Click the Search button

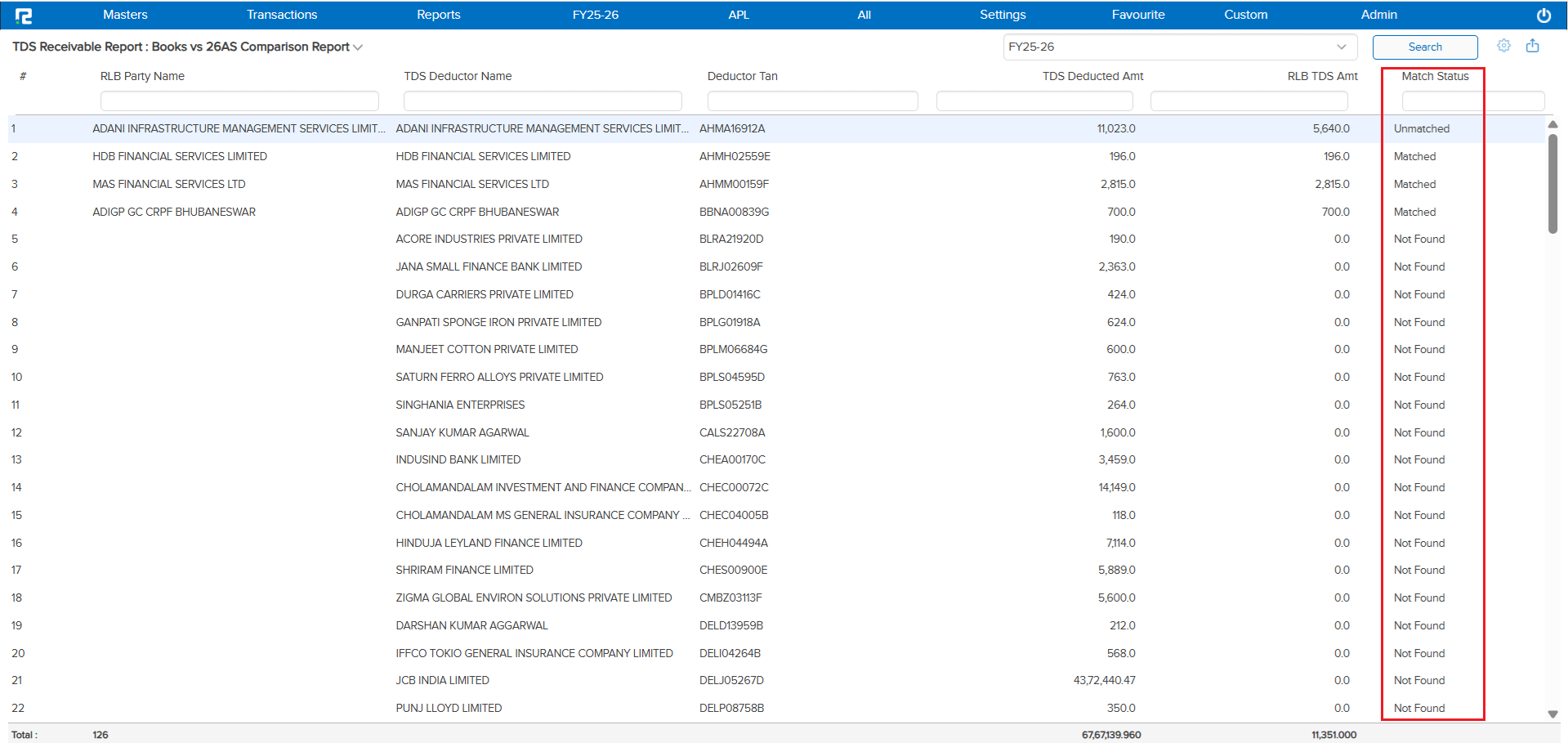1425,47
